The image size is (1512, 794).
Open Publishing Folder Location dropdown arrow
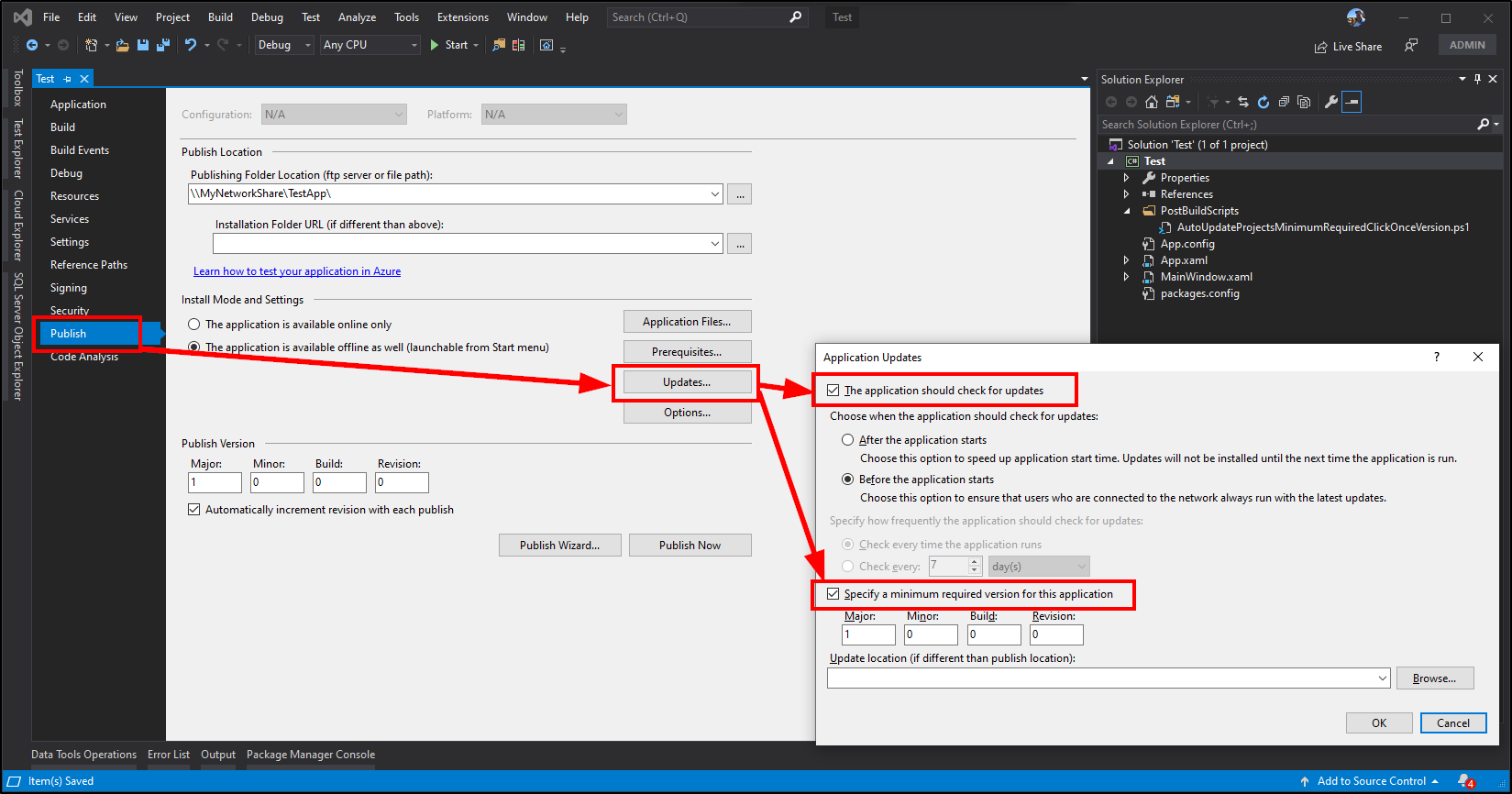pyautogui.click(x=715, y=194)
